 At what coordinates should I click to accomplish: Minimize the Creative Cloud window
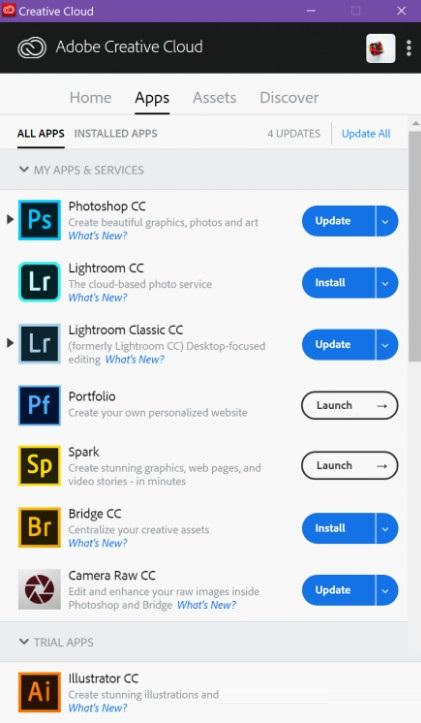[311, 11]
